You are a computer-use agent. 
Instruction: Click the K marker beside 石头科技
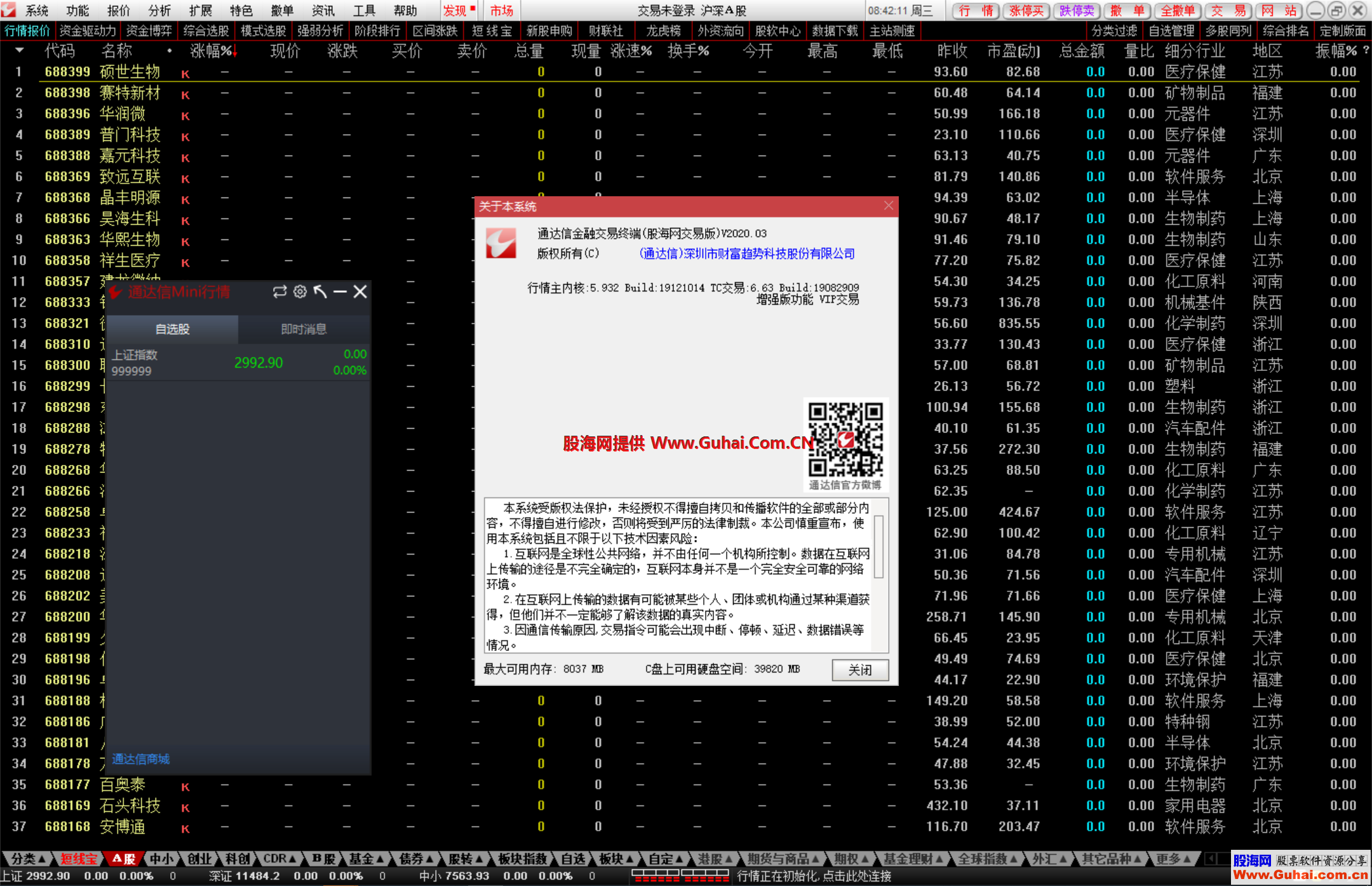coord(185,808)
